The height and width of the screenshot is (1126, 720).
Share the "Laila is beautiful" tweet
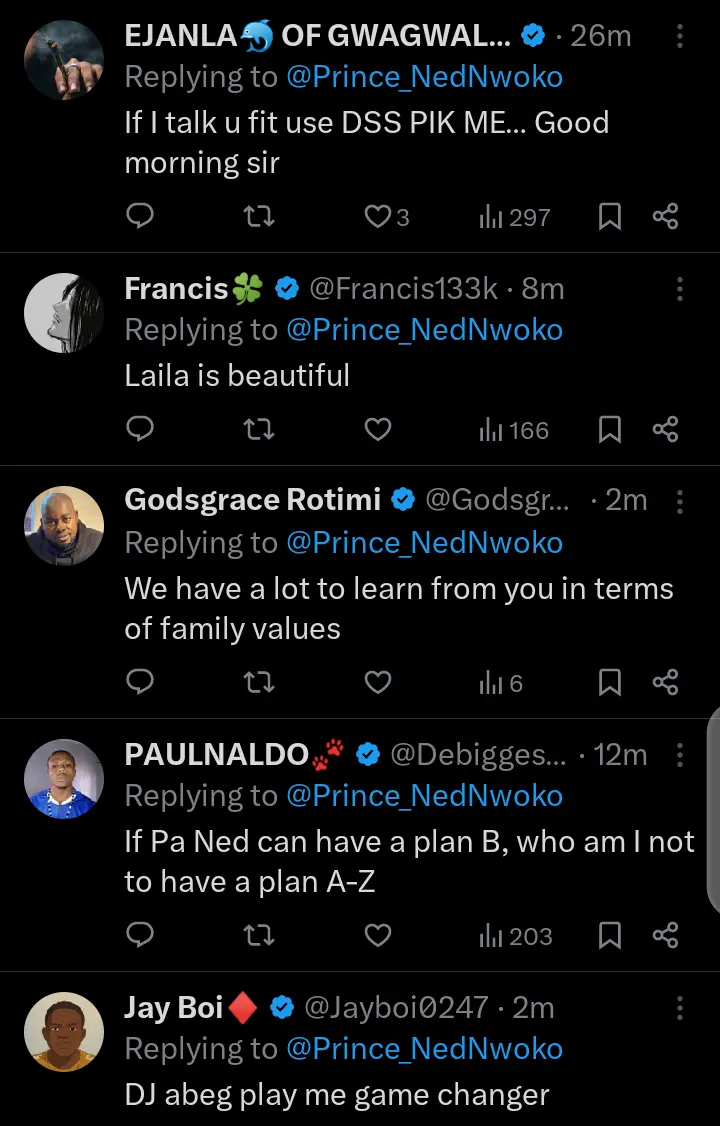pos(665,430)
